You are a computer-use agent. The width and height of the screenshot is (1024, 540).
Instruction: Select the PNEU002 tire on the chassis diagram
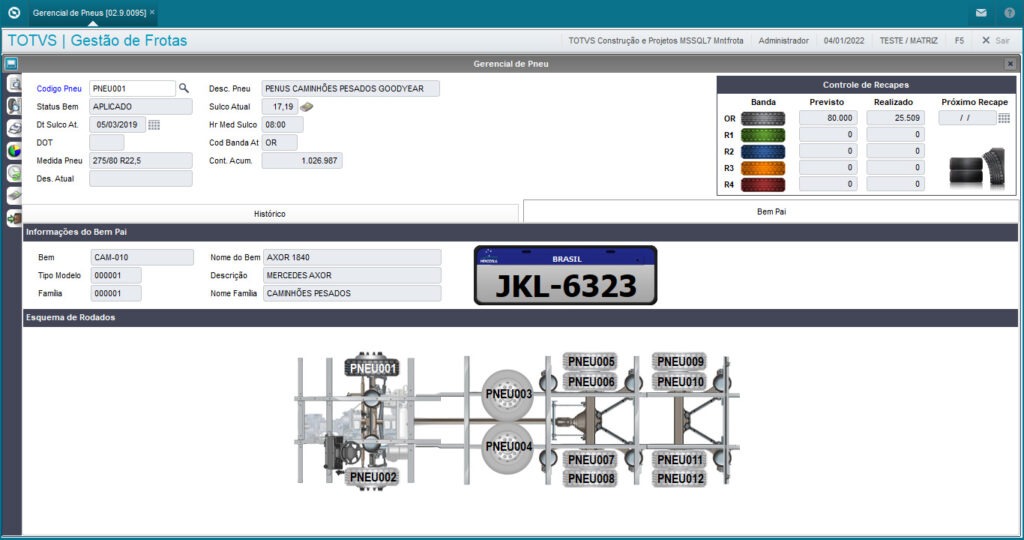tap(372, 477)
